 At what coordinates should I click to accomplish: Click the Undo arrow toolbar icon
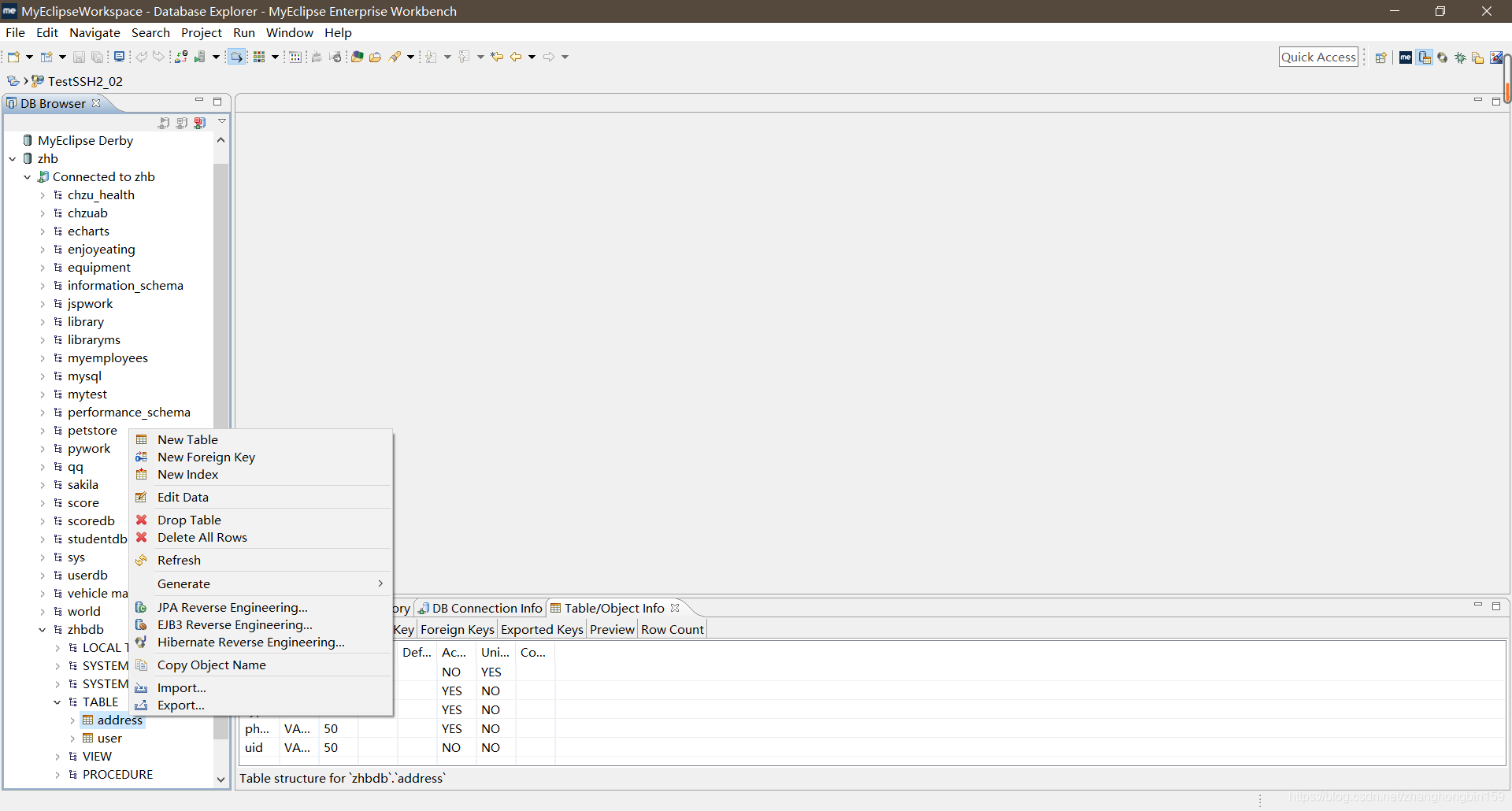pyautogui.click(x=142, y=57)
